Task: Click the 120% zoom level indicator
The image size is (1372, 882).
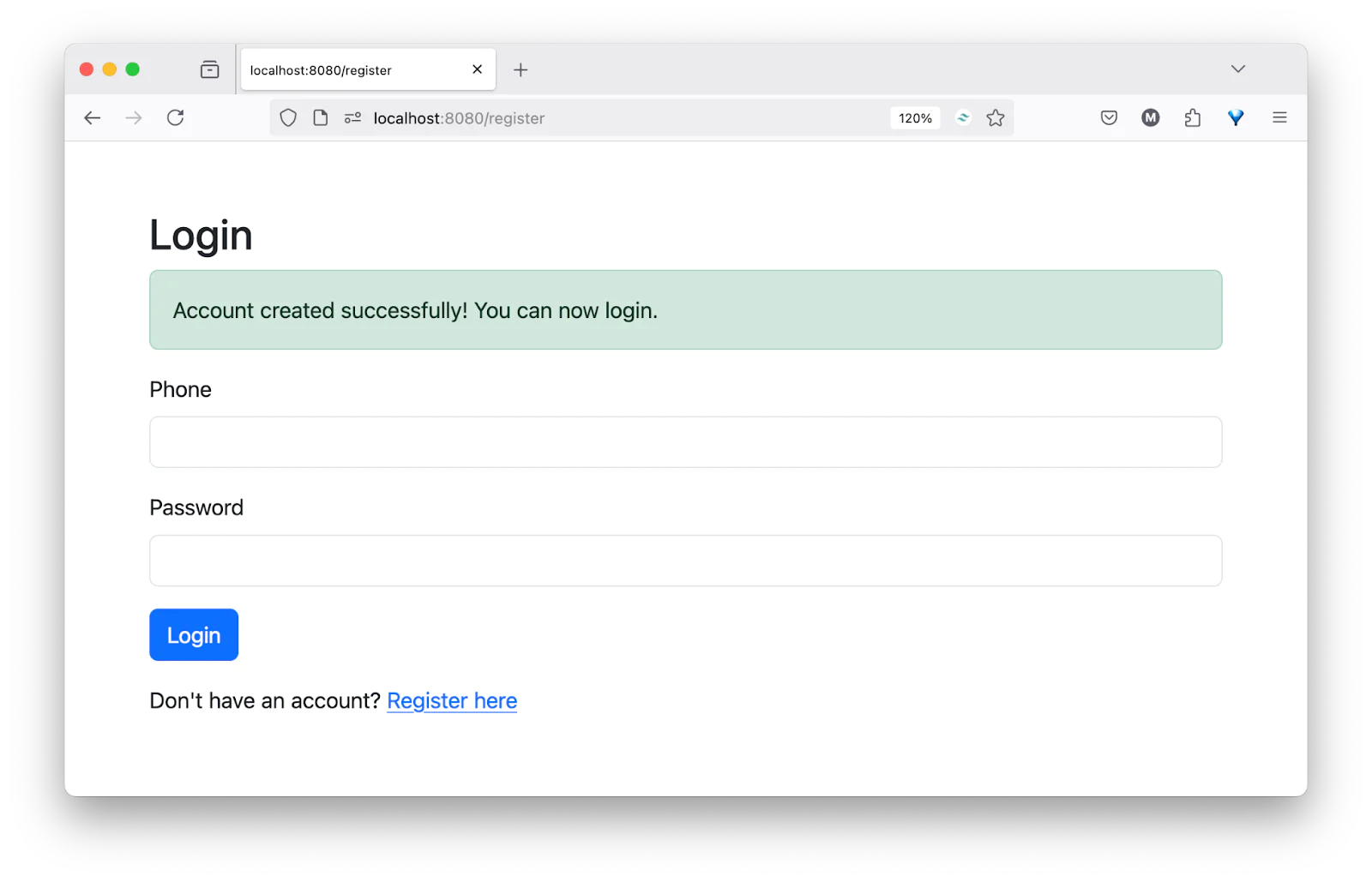Action: tap(915, 117)
